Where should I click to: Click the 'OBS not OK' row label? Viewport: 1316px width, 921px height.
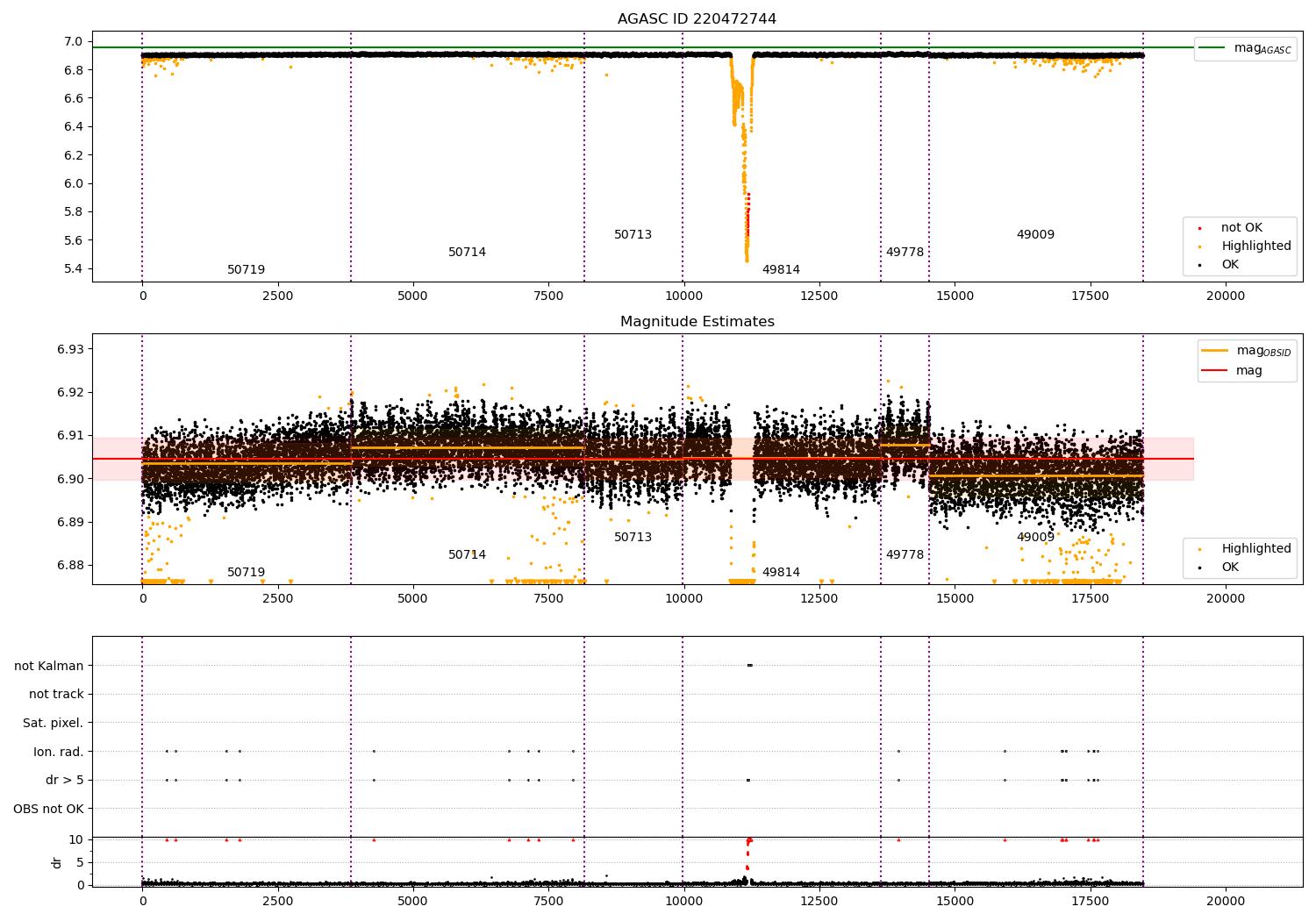coord(48,809)
